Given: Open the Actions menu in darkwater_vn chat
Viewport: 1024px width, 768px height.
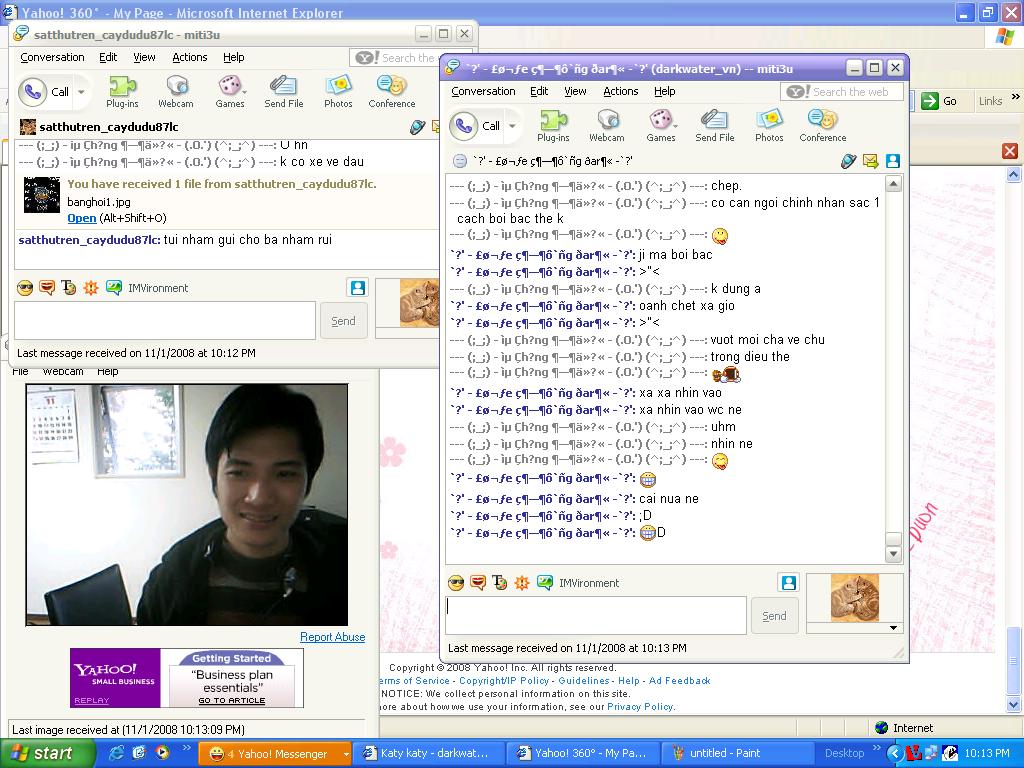Looking at the screenshot, I should (620, 91).
